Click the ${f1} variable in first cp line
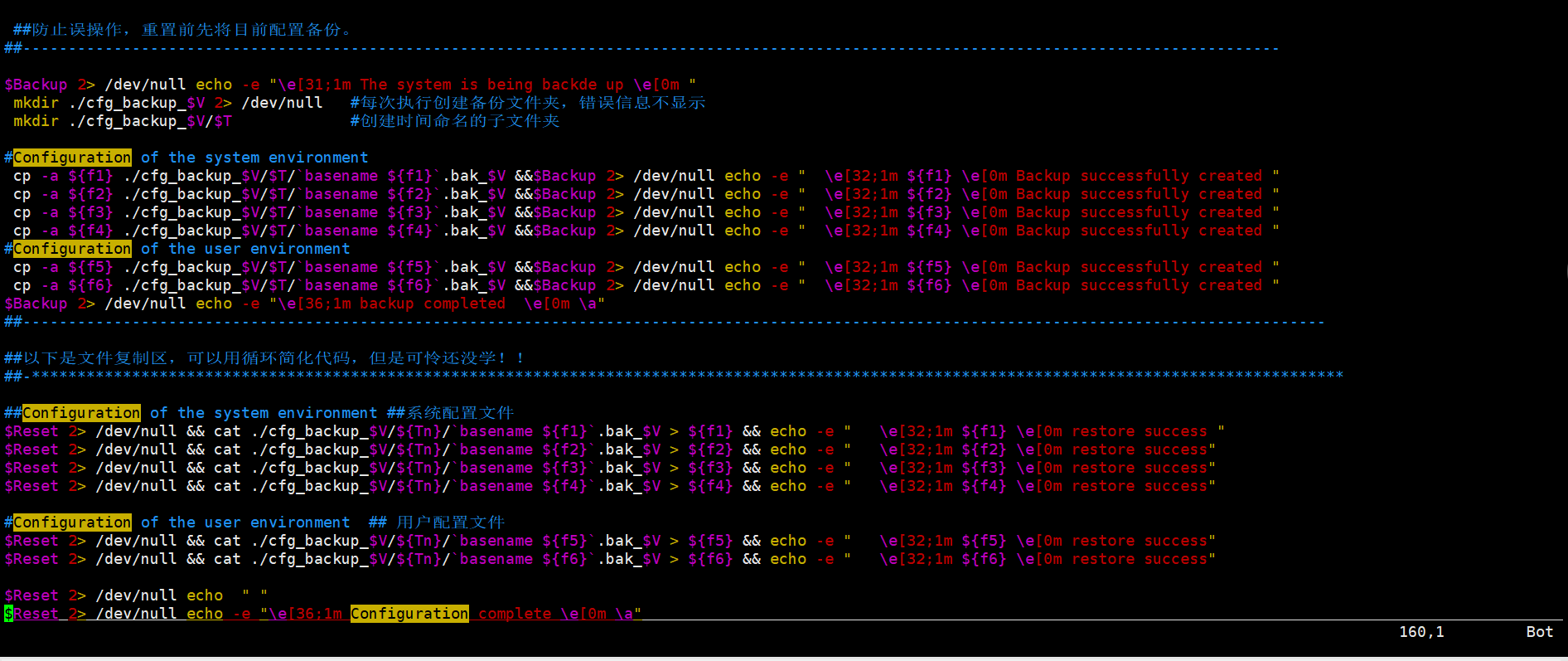This screenshot has width=1568, height=661. [90, 176]
